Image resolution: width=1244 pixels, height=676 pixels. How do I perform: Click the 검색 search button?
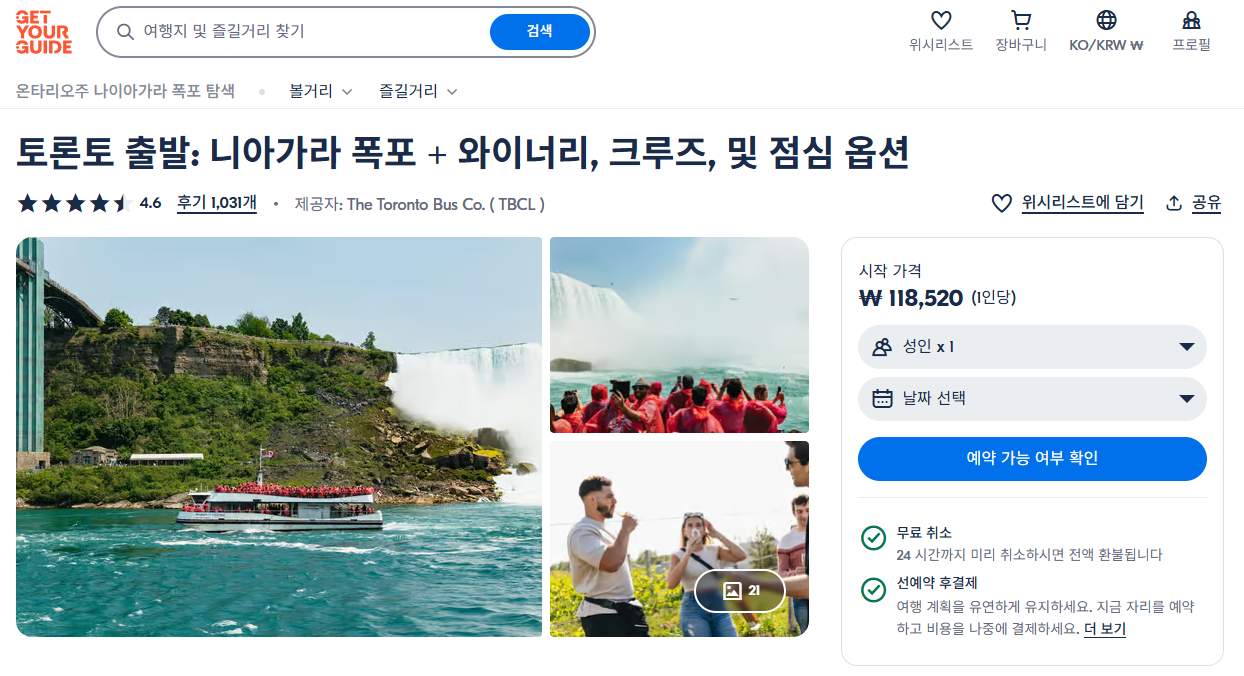539,32
